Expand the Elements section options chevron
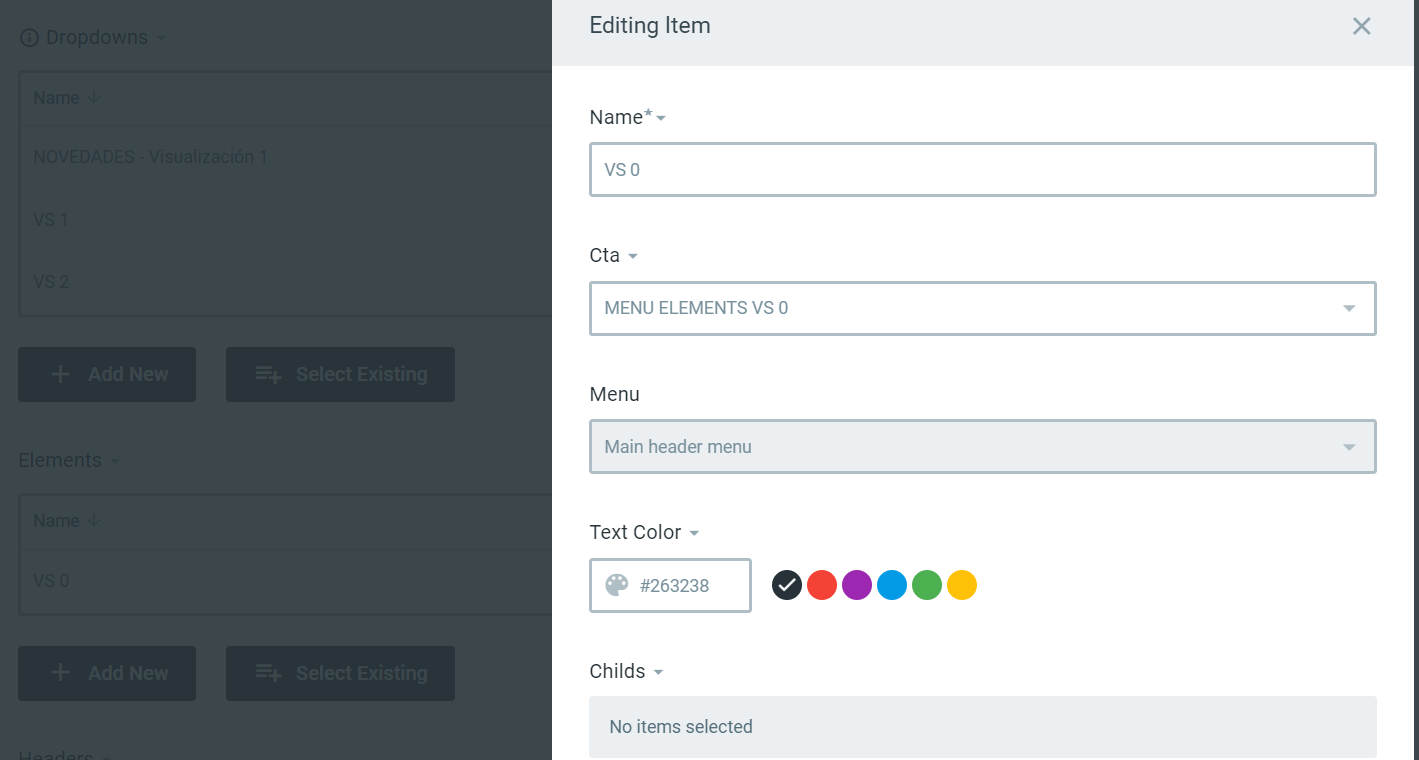Image resolution: width=1419 pixels, height=760 pixels. (x=116, y=461)
